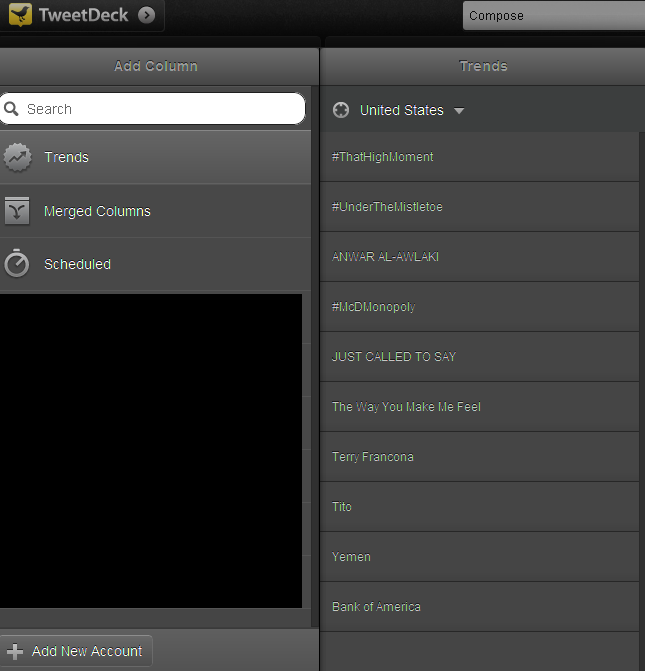Focus the Search input field
The height and width of the screenshot is (671, 645).
(152, 109)
